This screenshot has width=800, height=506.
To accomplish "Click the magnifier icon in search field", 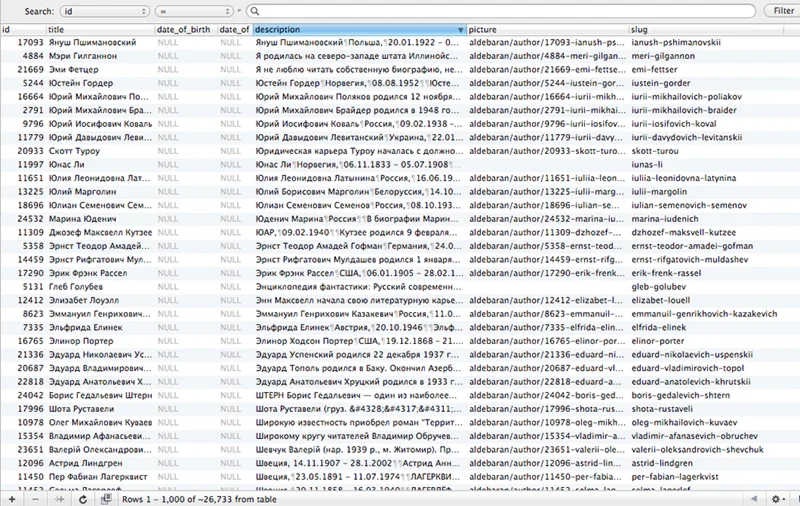I will 255,11.
